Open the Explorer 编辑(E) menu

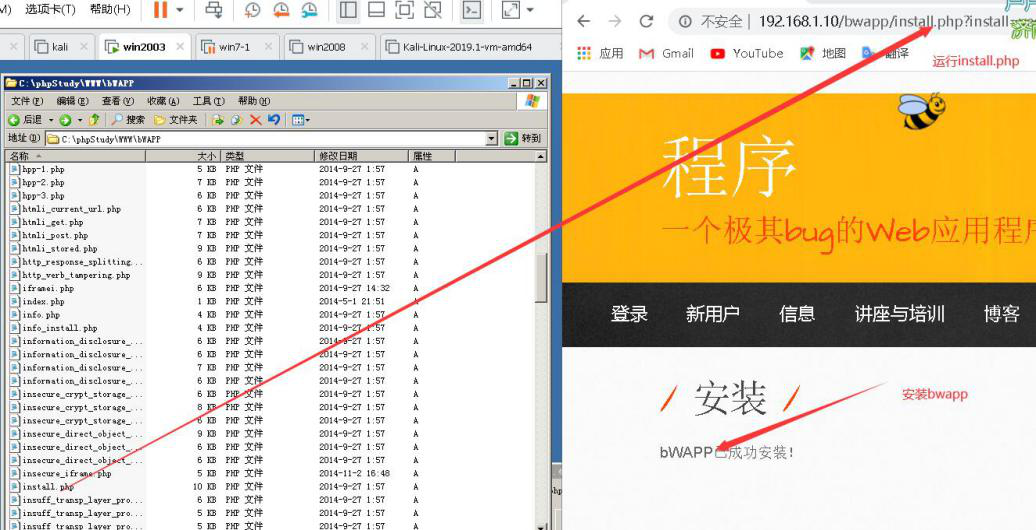tap(72, 101)
